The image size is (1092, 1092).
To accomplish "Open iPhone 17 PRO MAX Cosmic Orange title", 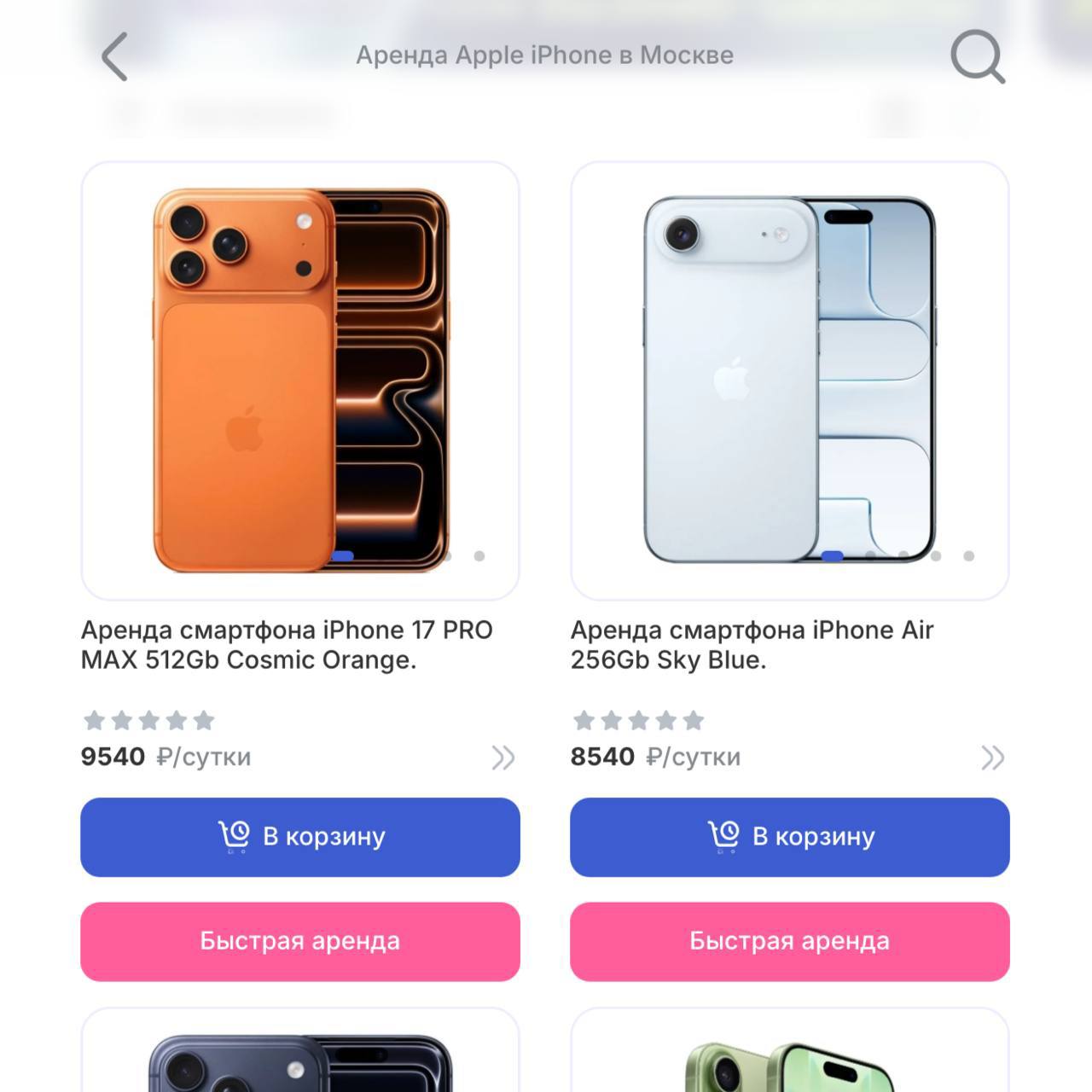I will (287, 645).
